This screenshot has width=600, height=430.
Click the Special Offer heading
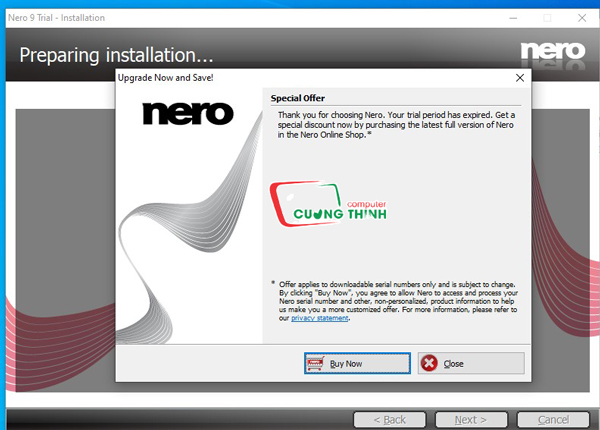(297, 98)
